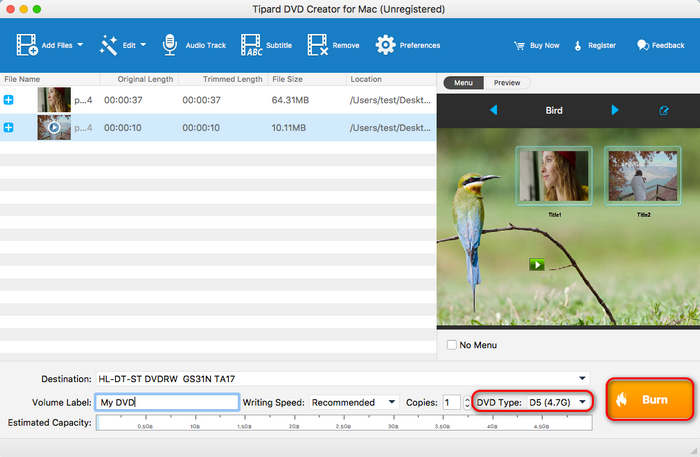Click the File Size column header
700x457 pixels.
(288, 79)
